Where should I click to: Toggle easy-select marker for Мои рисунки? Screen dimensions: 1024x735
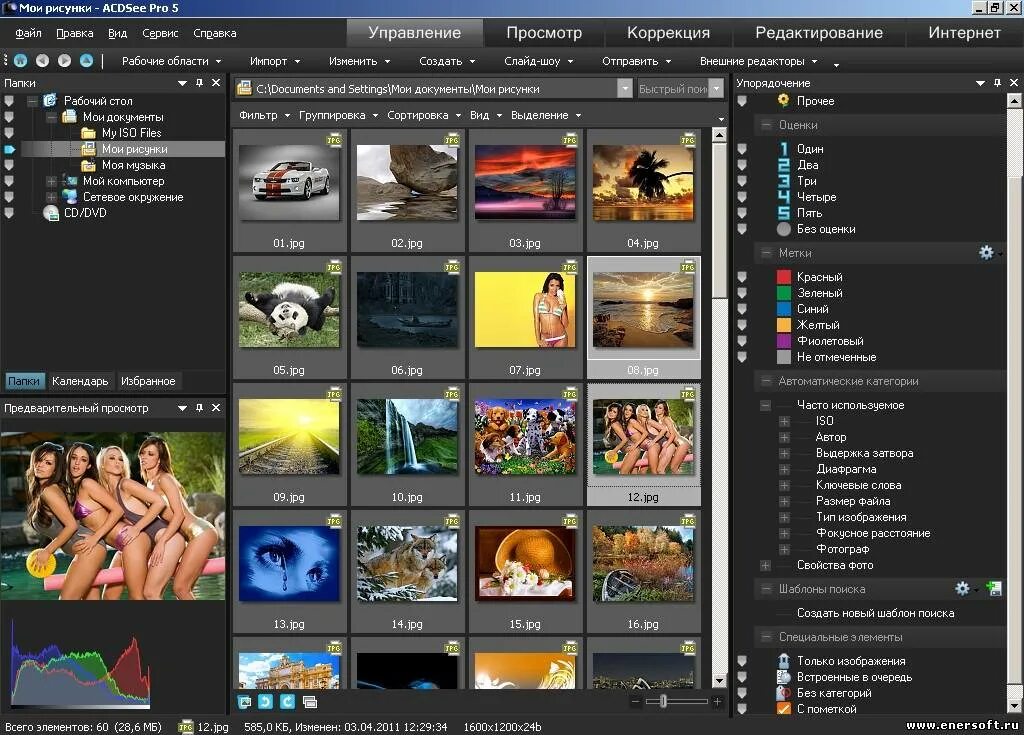coord(8,149)
